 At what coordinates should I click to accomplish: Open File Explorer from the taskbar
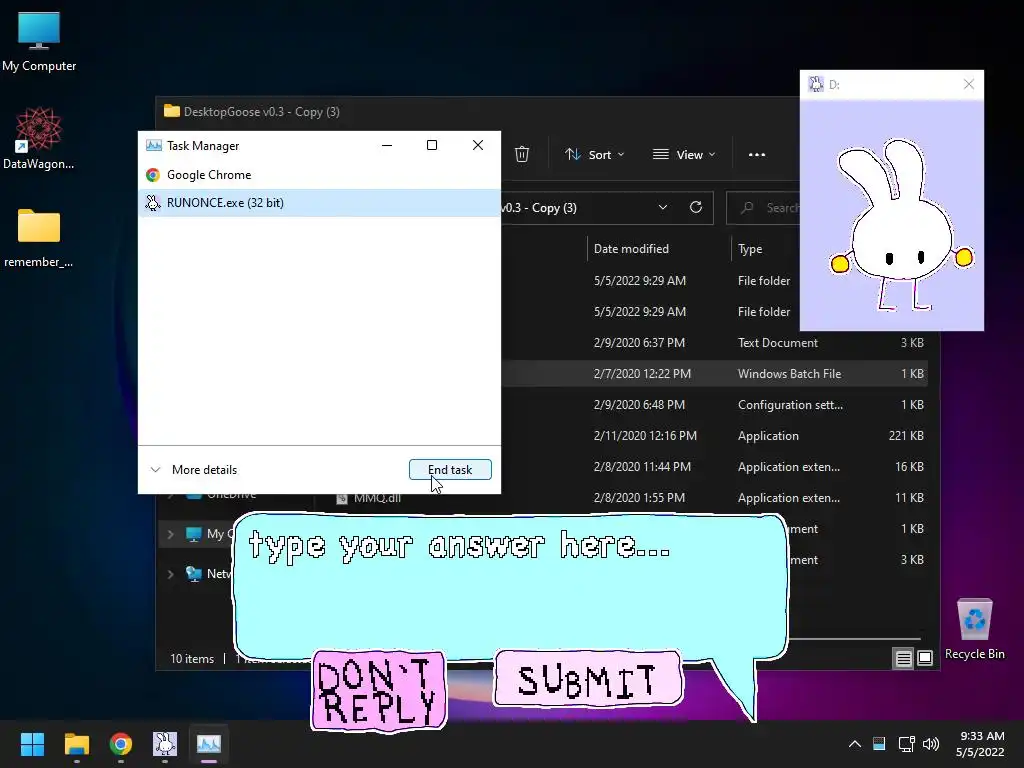click(x=76, y=744)
